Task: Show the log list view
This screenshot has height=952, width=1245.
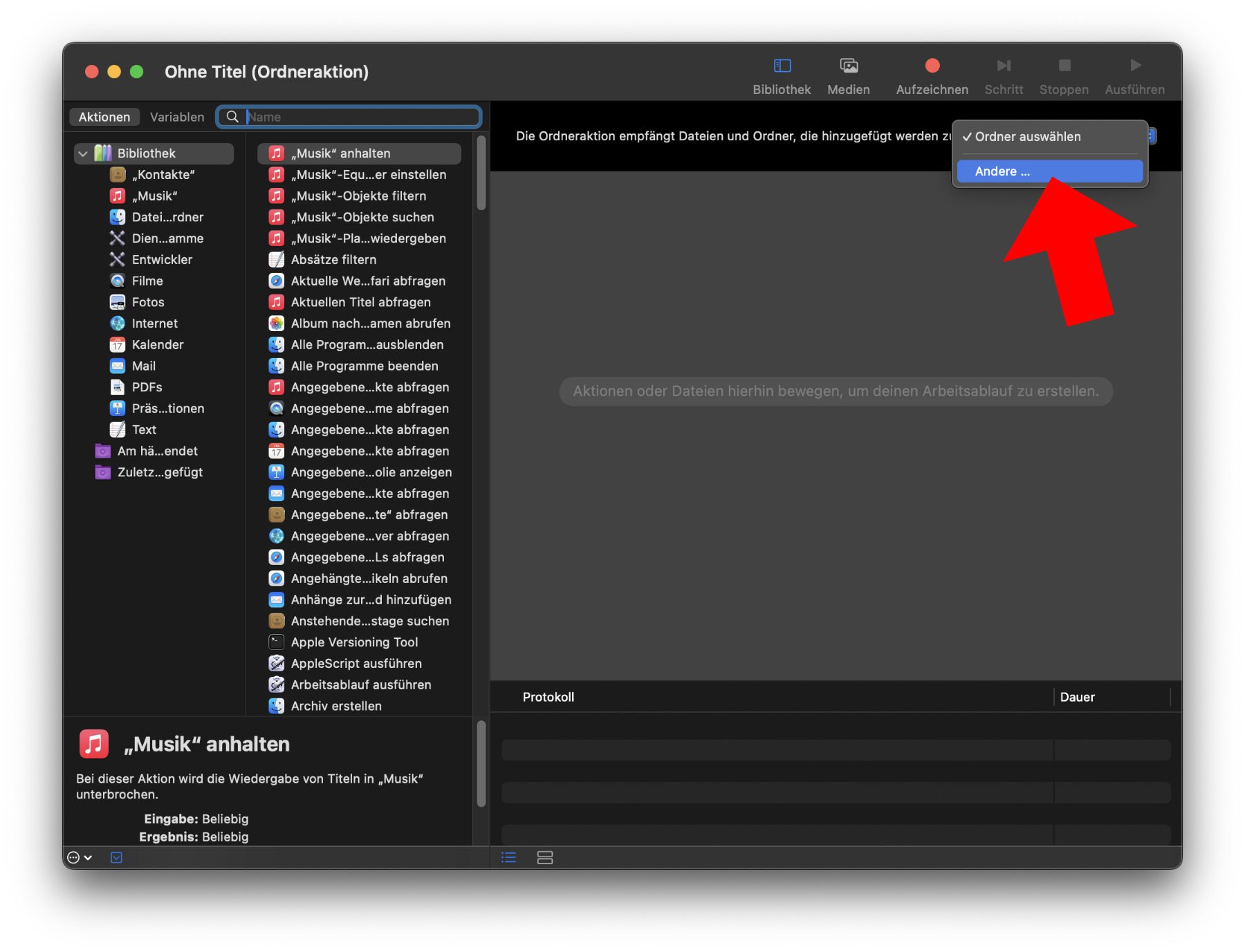Action: pyautogui.click(x=508, y=858)
